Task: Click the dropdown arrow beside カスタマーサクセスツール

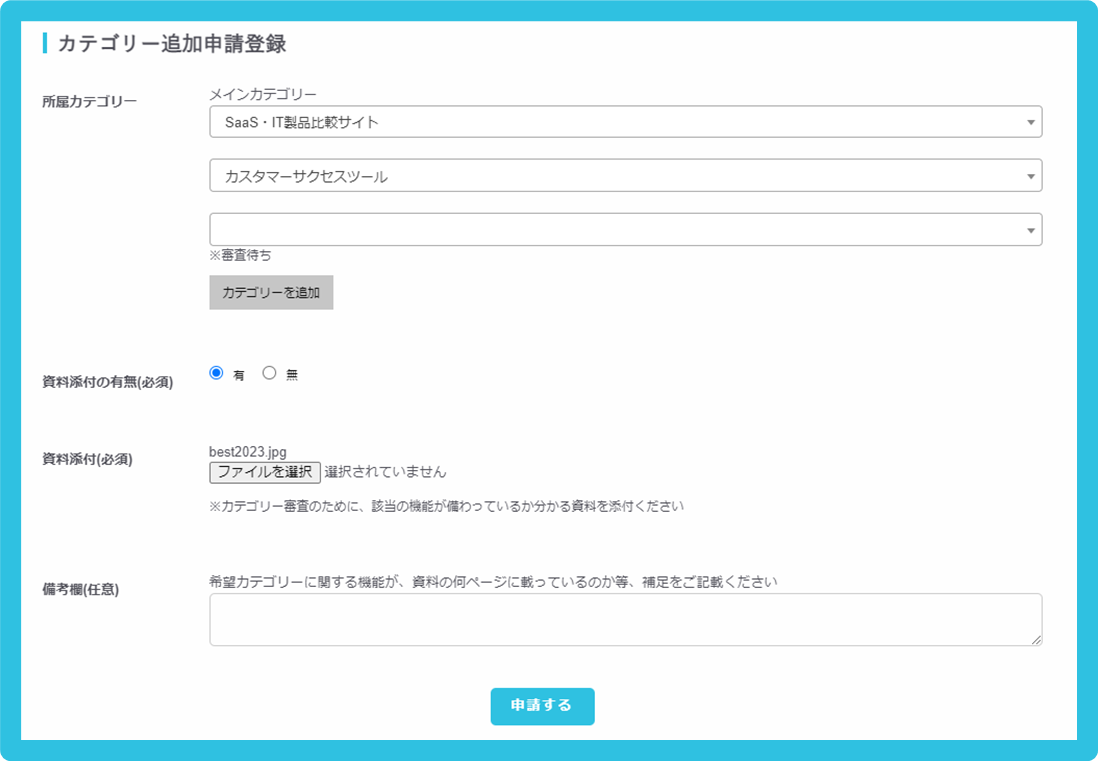Action: pos(1032,175)
